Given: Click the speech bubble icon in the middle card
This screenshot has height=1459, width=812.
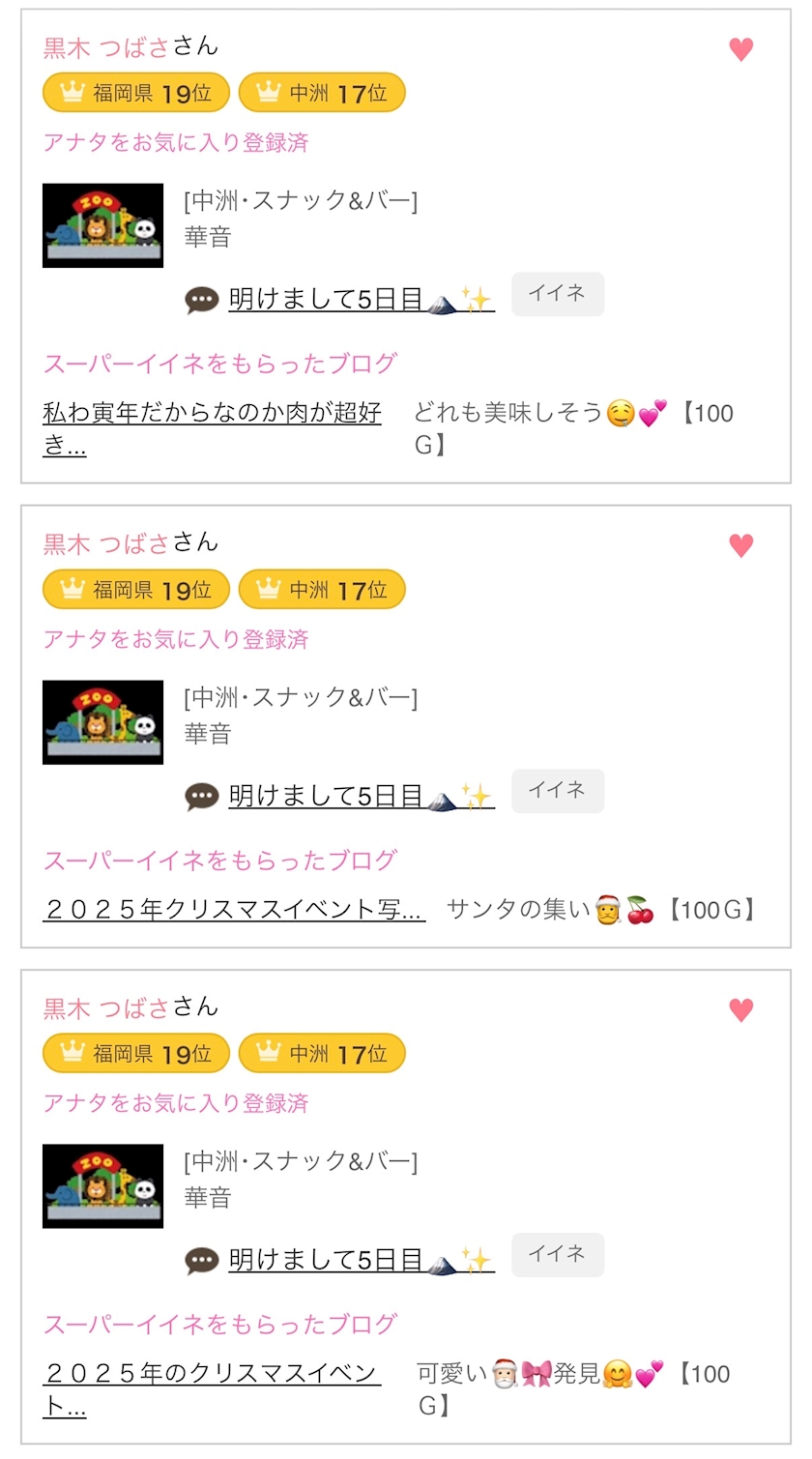Looking at the screenshot, I should point(201,797).
